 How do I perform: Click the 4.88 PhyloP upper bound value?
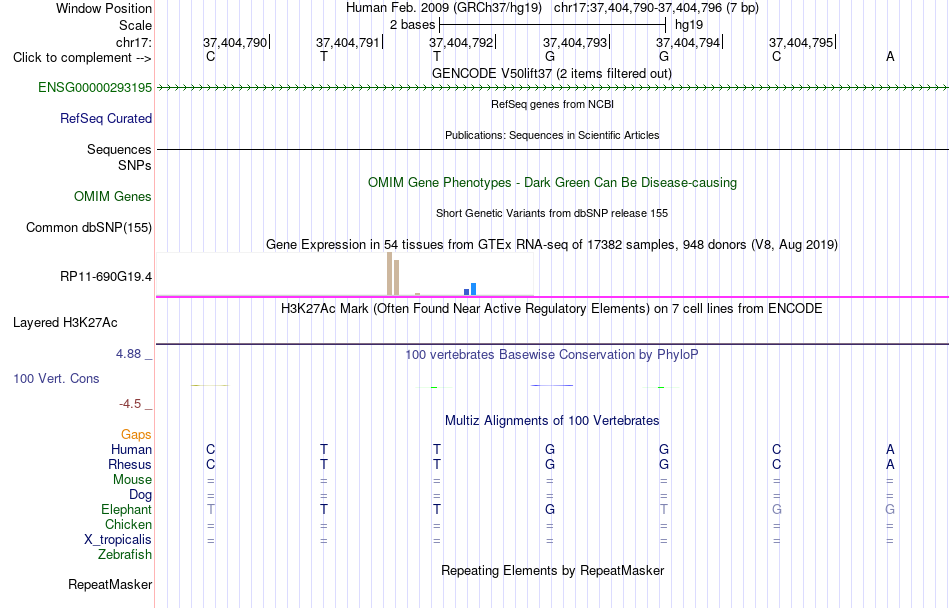coord(128,354)
